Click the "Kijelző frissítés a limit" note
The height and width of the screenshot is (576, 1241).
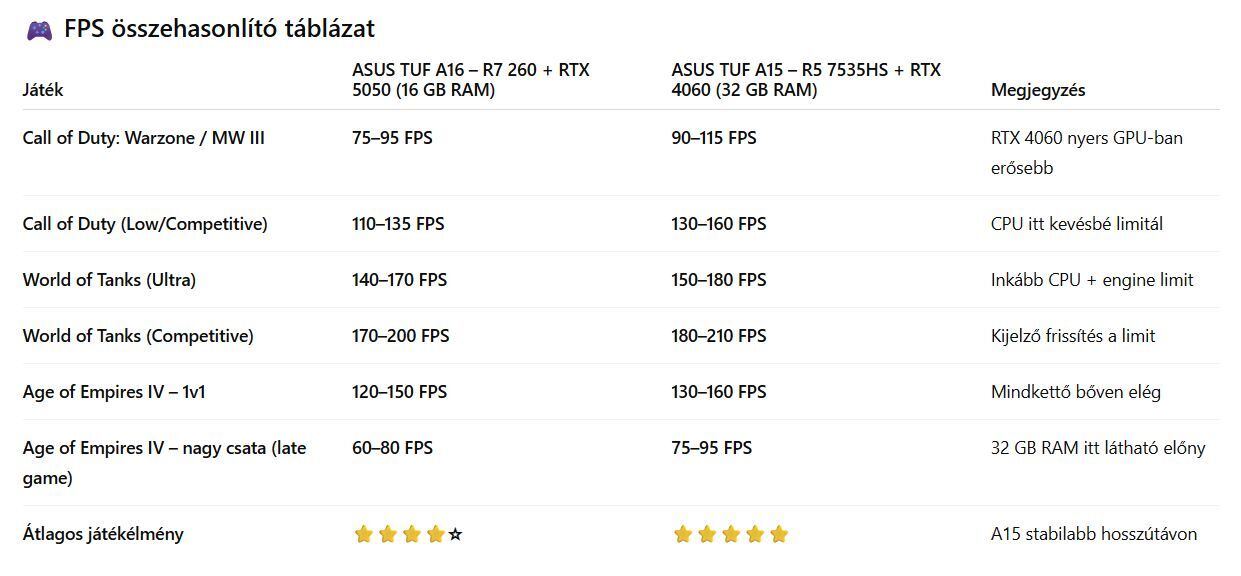click(x=1072, y=336)
